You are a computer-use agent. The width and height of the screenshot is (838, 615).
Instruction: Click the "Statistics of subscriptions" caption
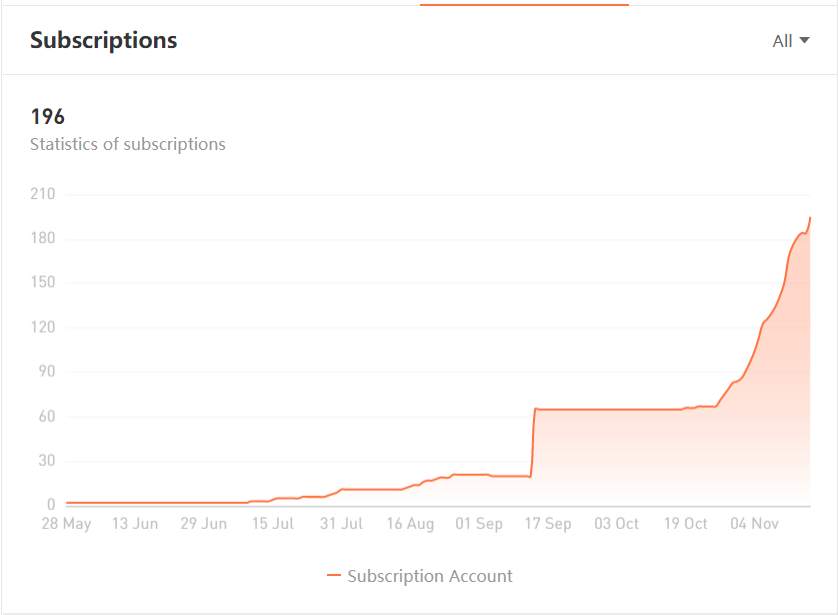pos(128,144)
